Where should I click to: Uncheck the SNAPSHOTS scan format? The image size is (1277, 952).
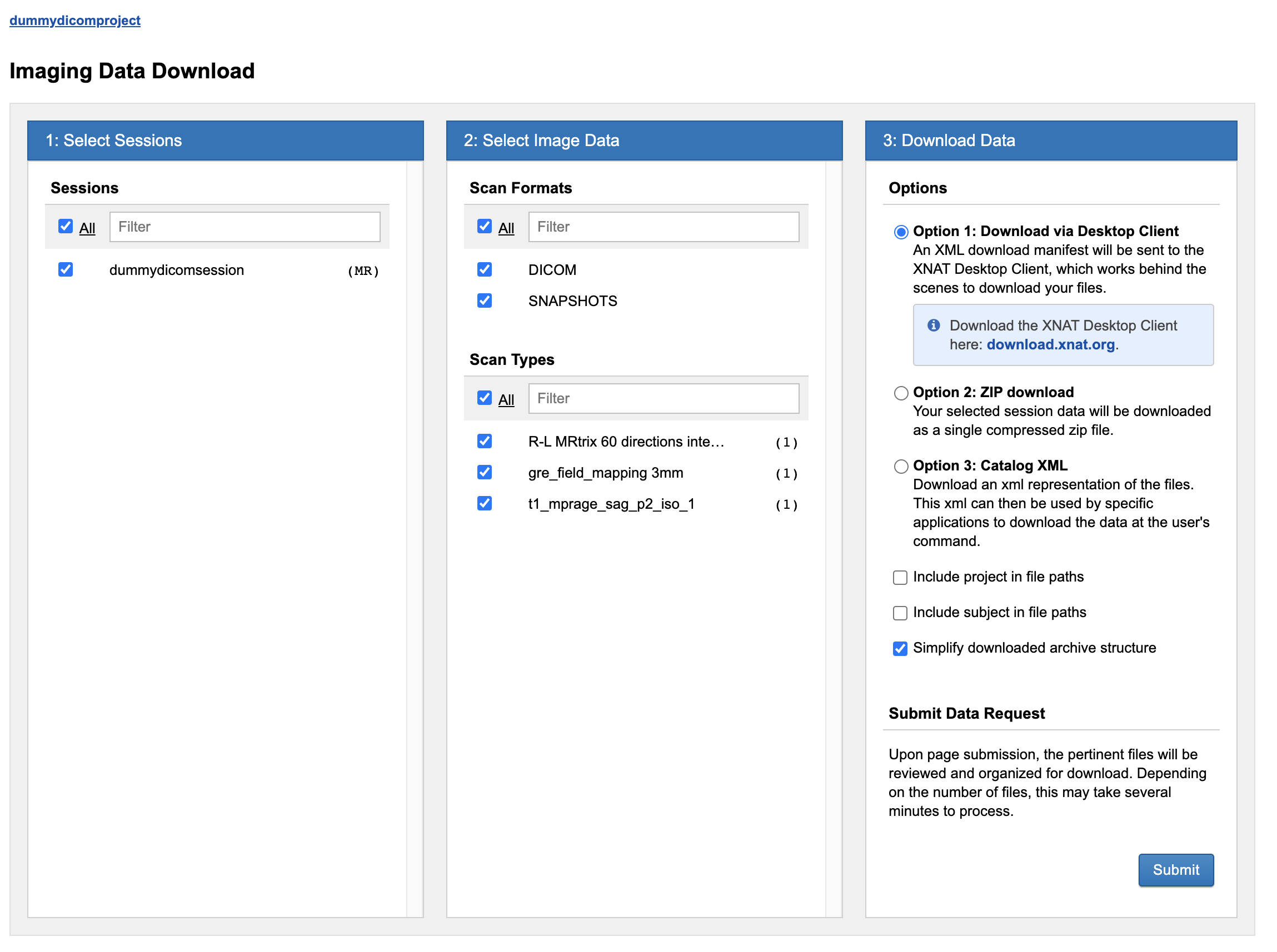[484, 301]
